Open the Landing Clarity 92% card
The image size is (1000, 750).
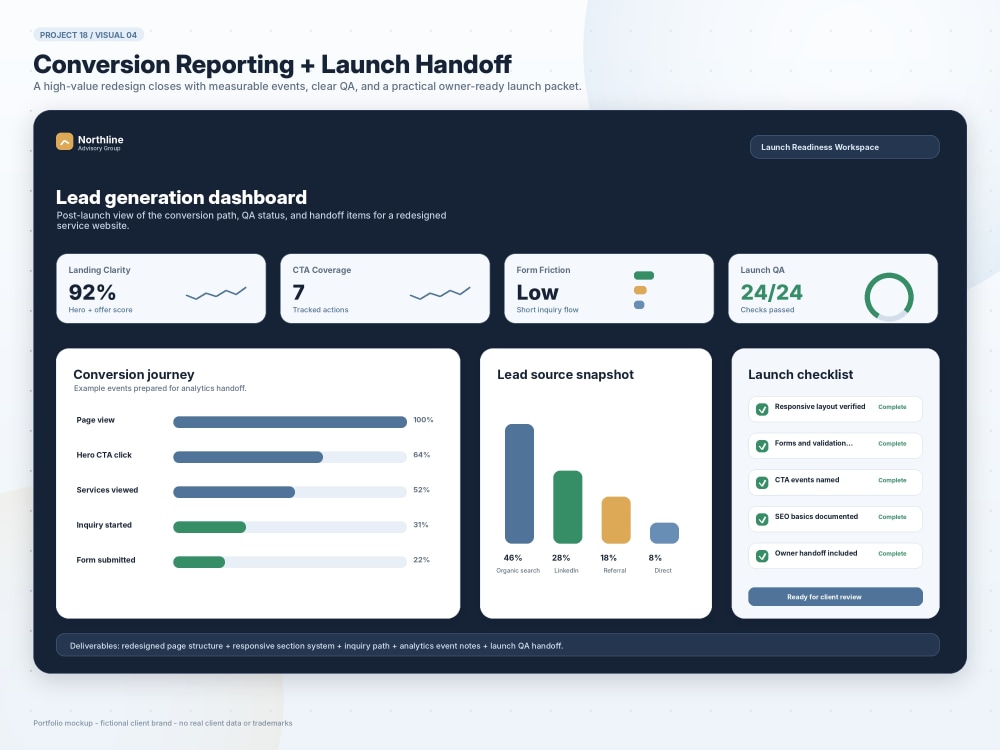tap(161, 288)
